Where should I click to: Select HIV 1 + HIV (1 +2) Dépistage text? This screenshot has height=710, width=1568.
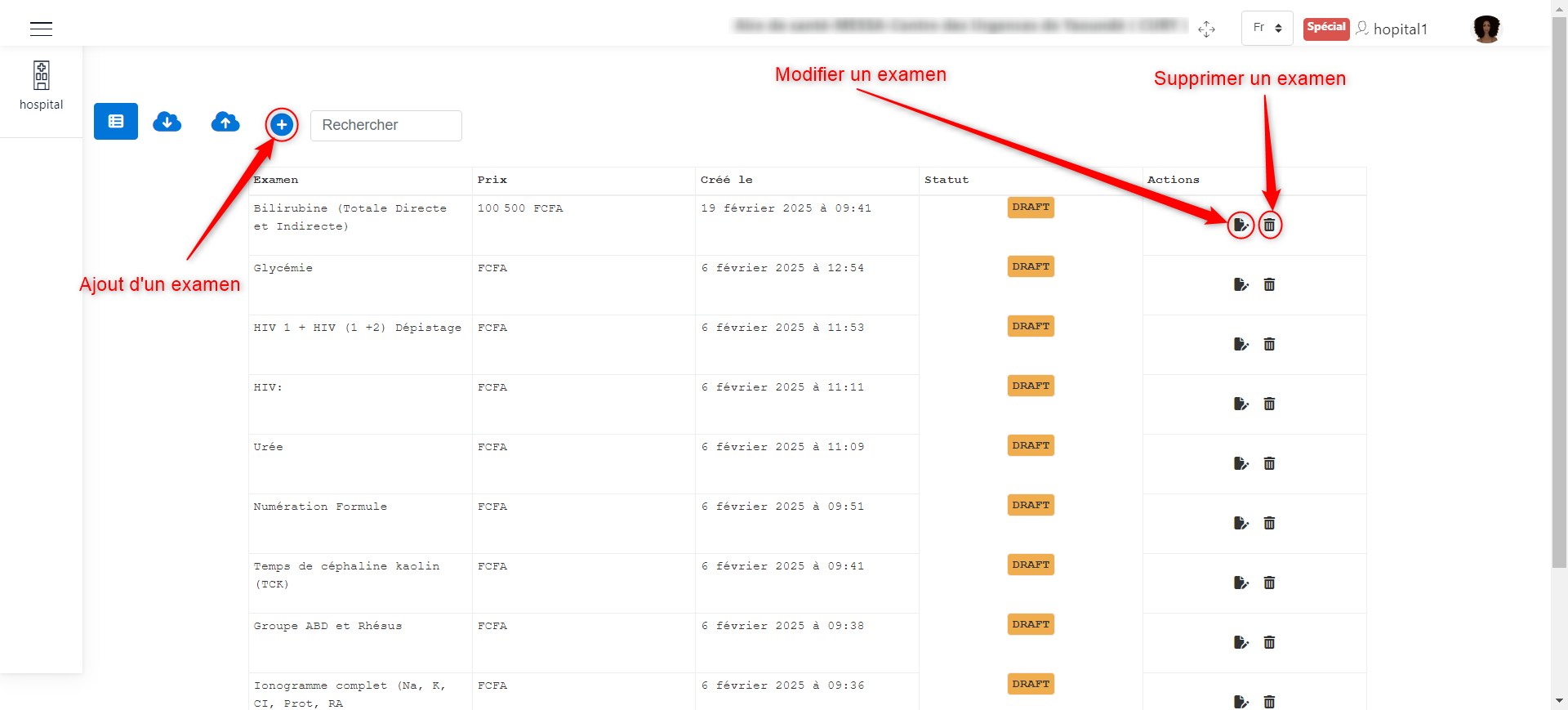click(358, 328)
